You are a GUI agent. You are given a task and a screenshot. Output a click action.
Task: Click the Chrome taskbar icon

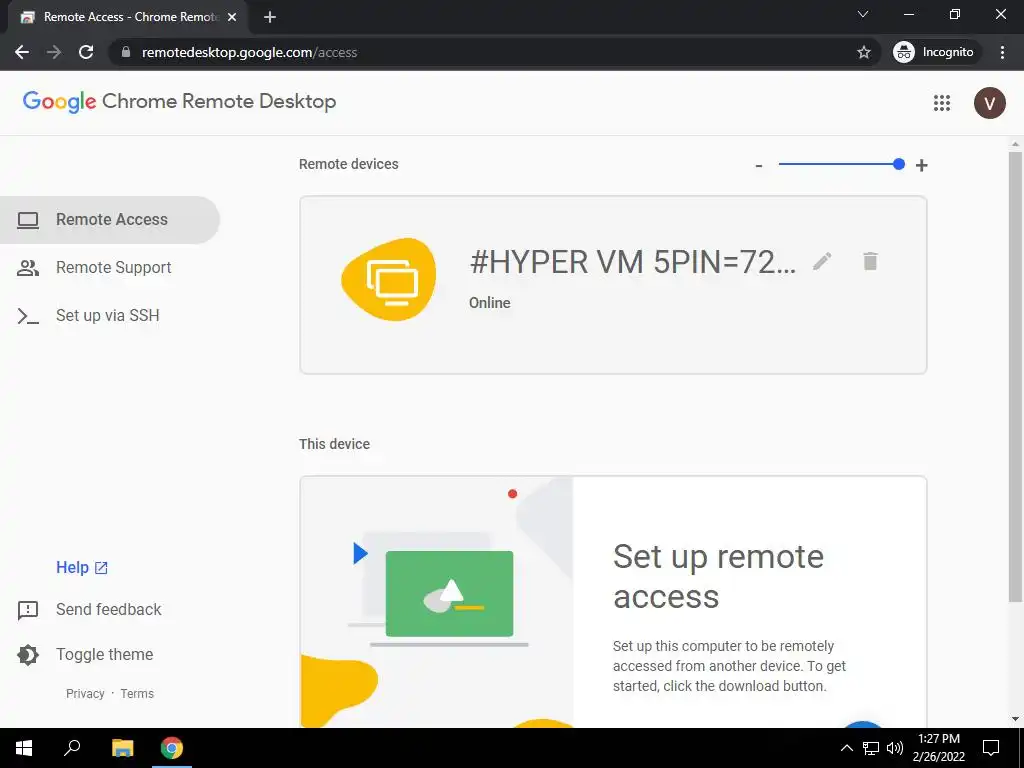coord(172,748)
